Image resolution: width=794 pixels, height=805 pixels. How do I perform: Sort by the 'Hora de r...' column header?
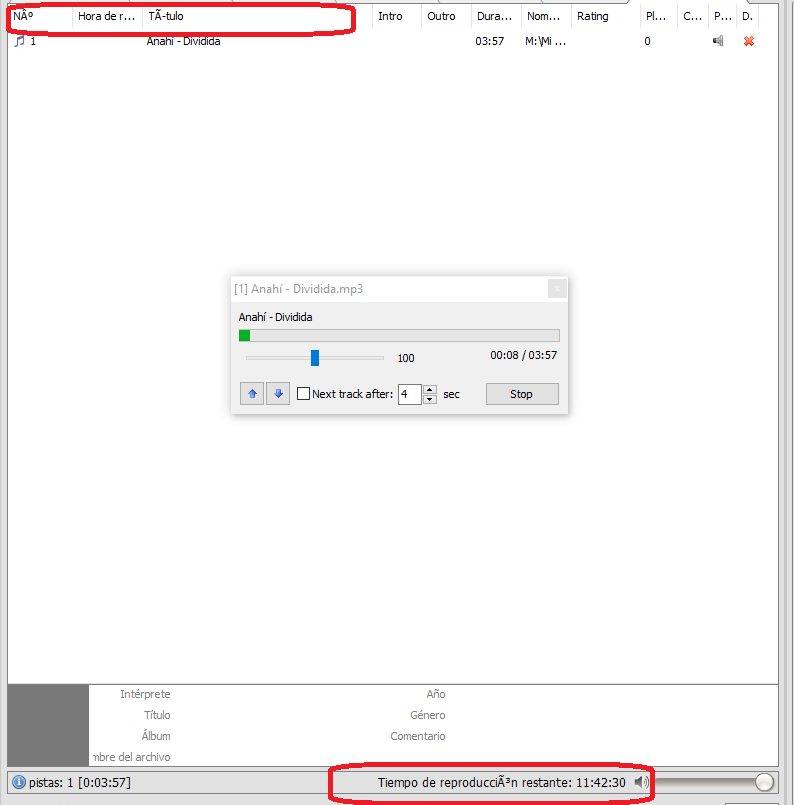(x=107, y=16)
